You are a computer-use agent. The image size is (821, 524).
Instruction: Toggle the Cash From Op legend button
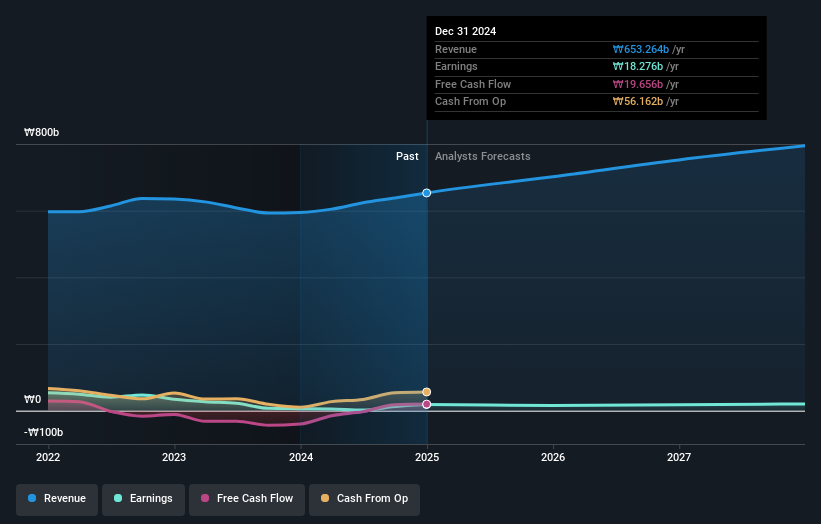(364, 499)
